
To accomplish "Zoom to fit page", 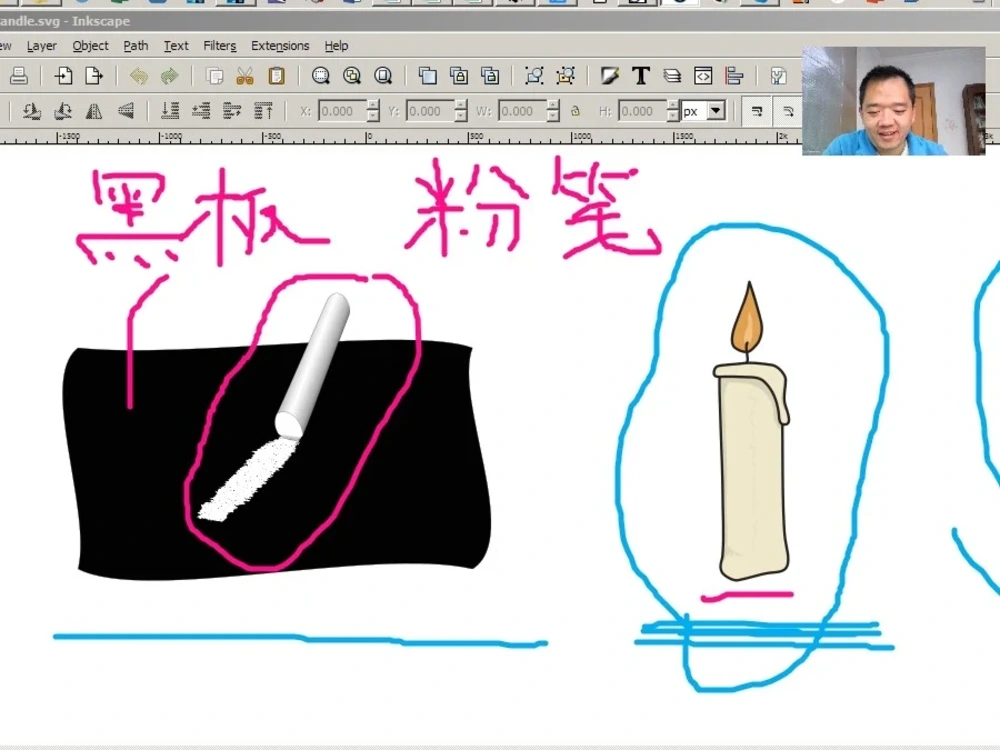I will pos(383,76).
